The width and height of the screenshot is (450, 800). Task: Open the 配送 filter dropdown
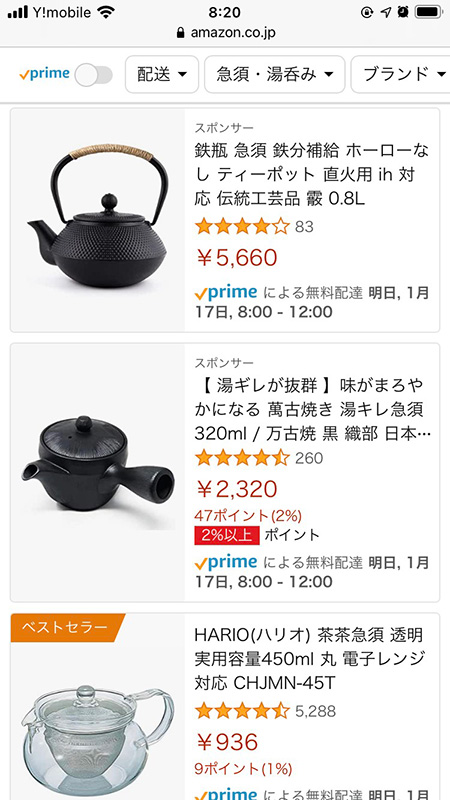(162, 74)
